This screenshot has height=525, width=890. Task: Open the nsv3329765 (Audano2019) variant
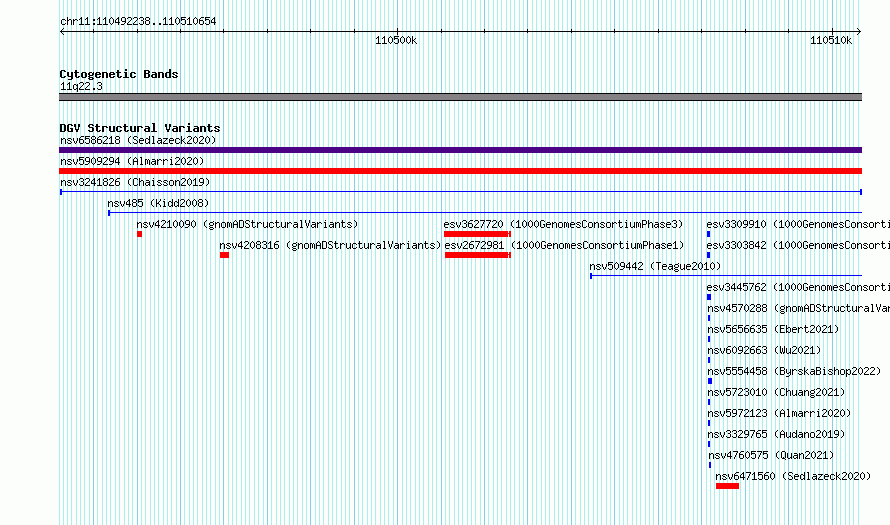tap(776, 434)
